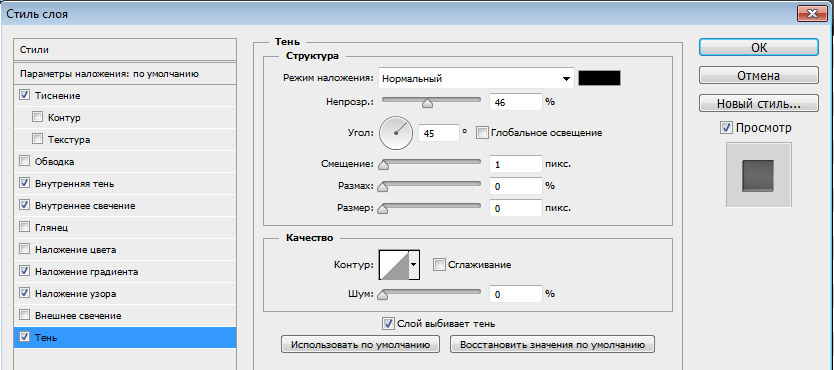Click the Непрозр. opacity slider handle
Viewport: 834px width, 370px height.
coord(427,103)
